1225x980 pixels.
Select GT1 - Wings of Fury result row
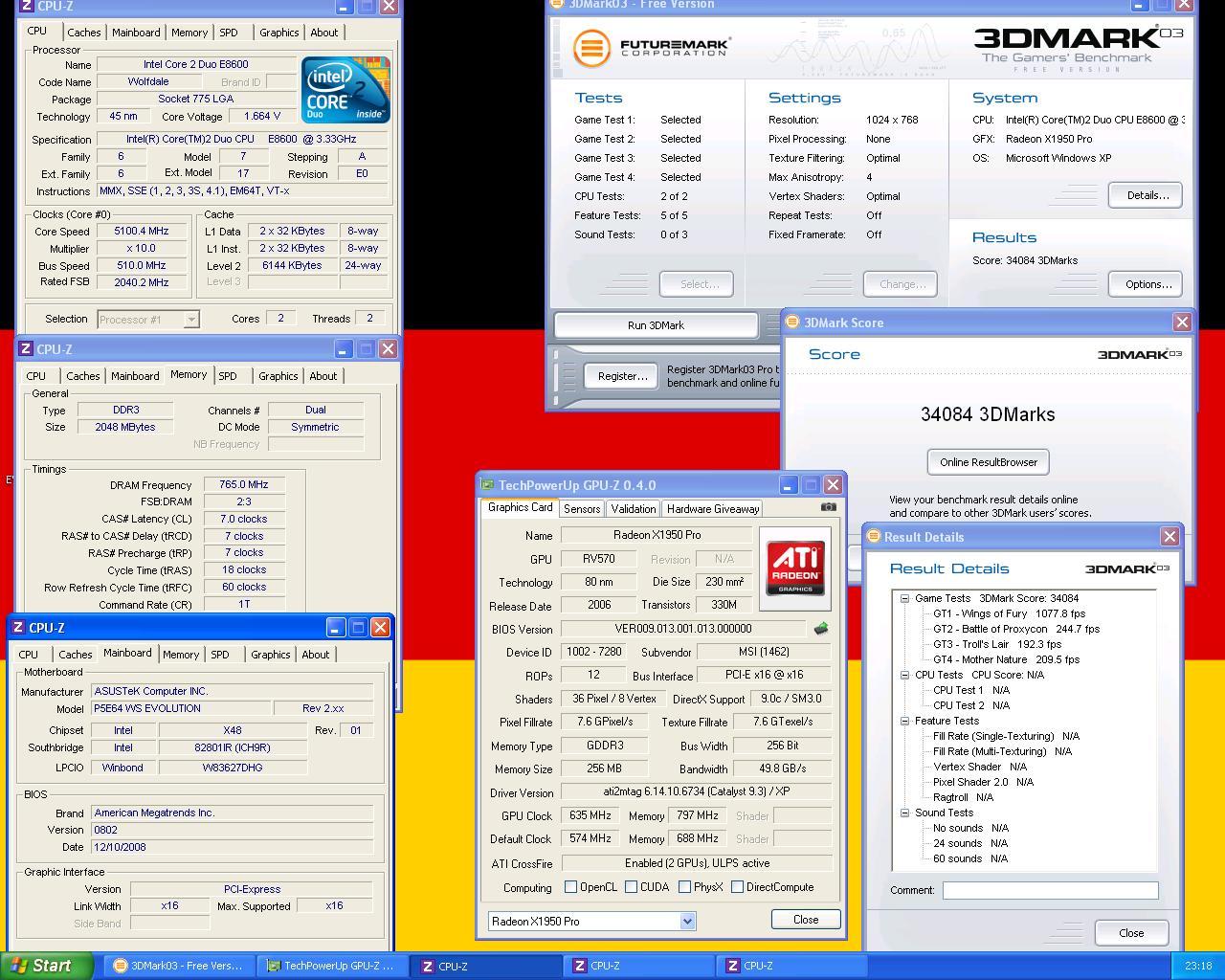point(1009,613)
